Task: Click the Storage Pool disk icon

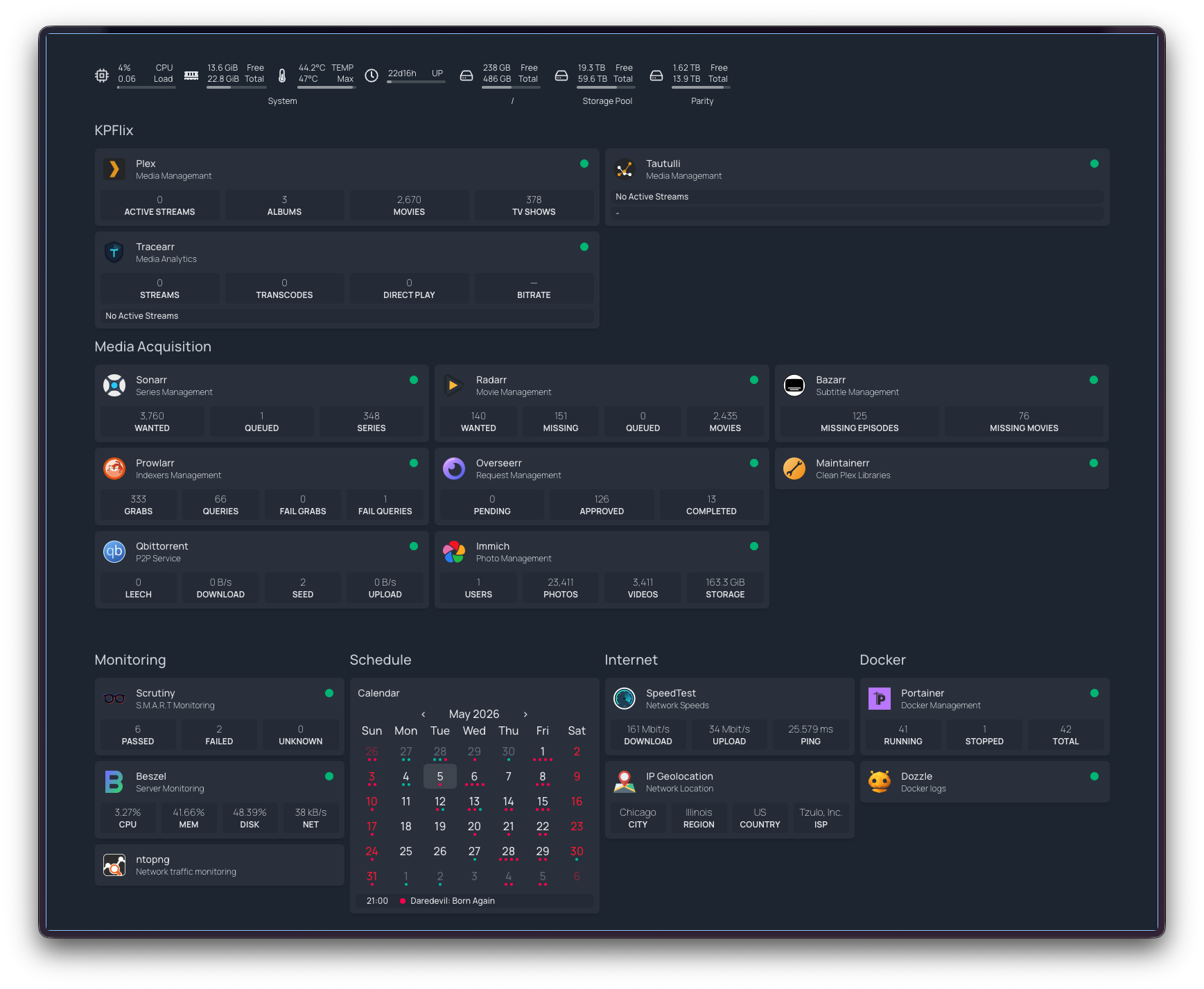Action: click(x=561, y=76)
